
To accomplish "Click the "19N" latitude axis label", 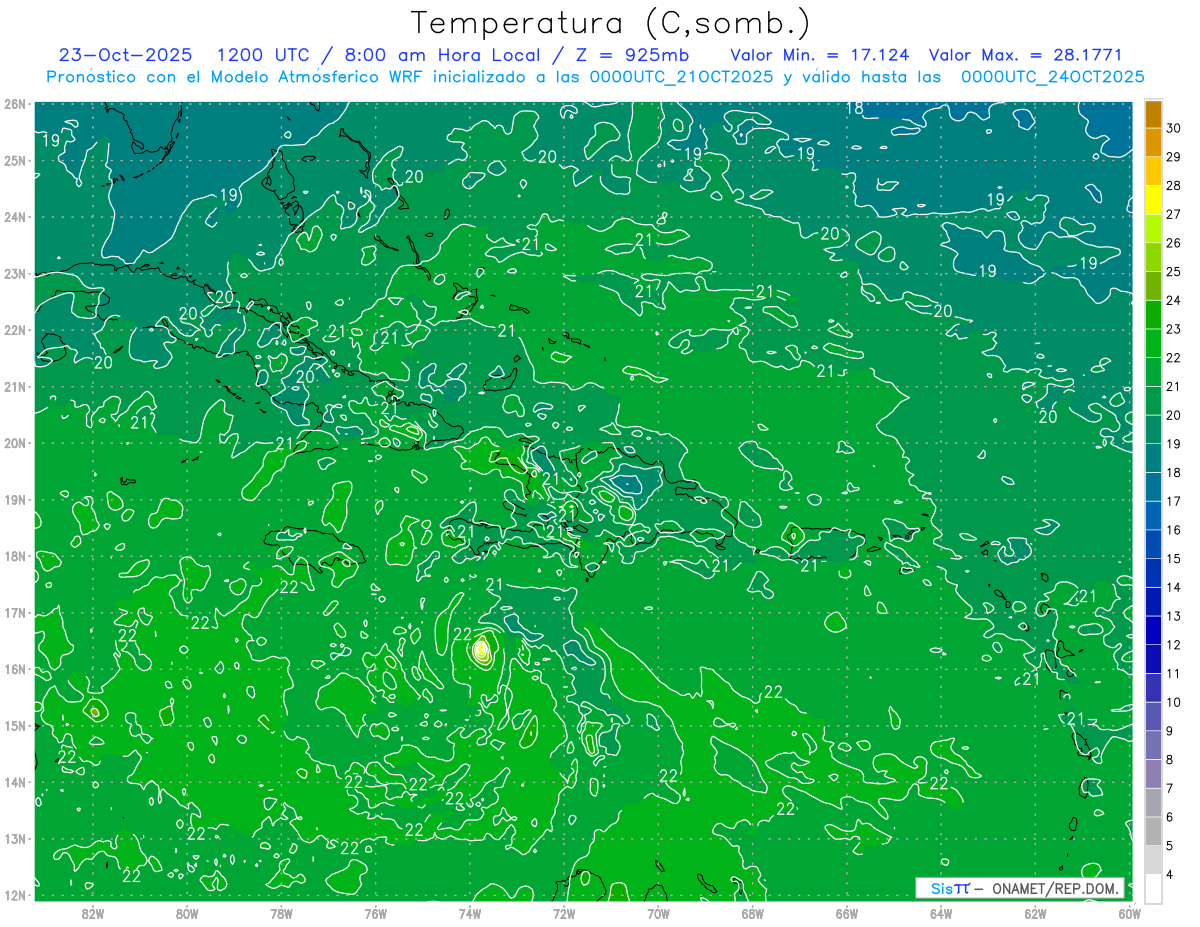I will [x=15, y=500].
